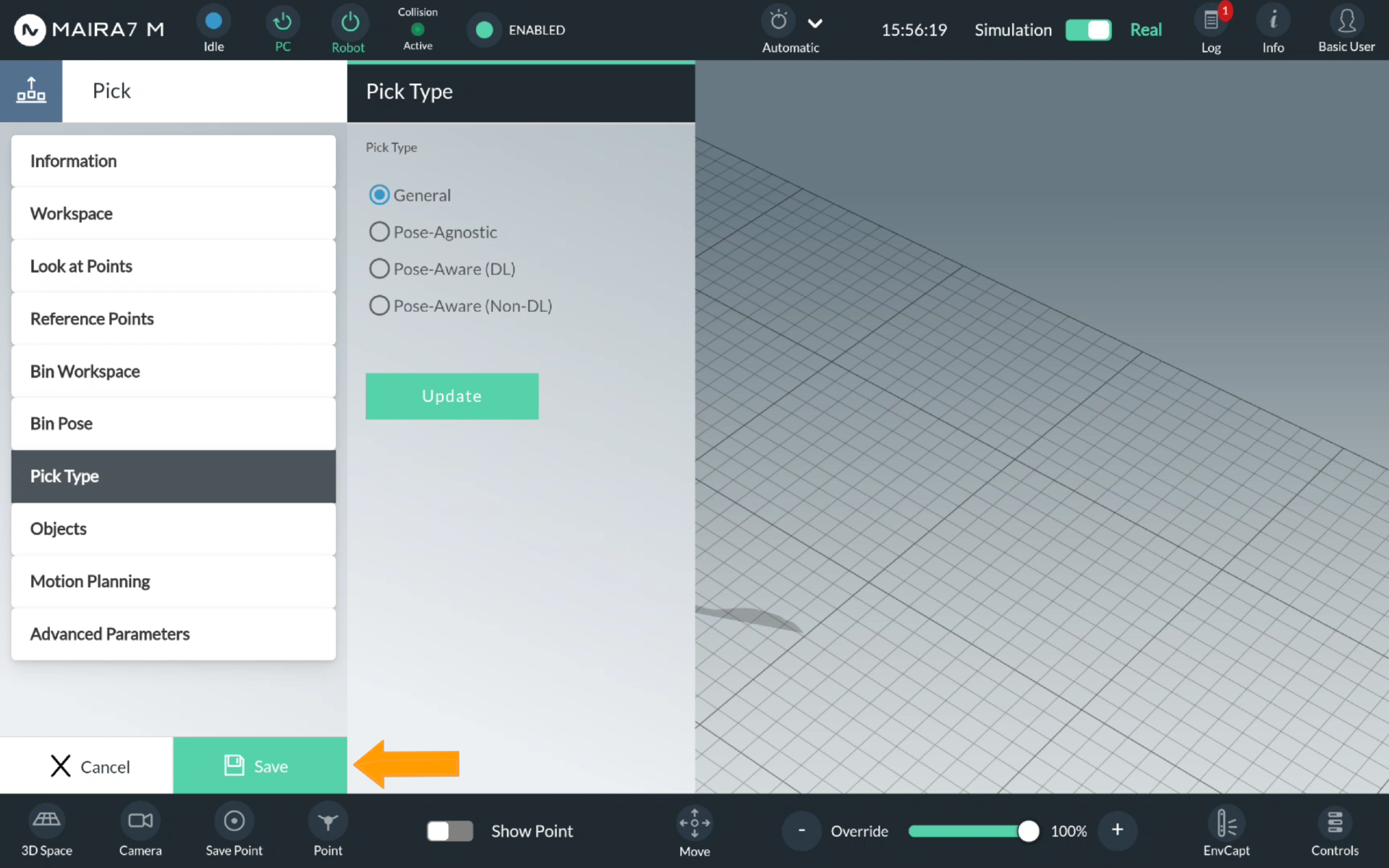Select the Pose-Aware (DL) pick type

379,269
